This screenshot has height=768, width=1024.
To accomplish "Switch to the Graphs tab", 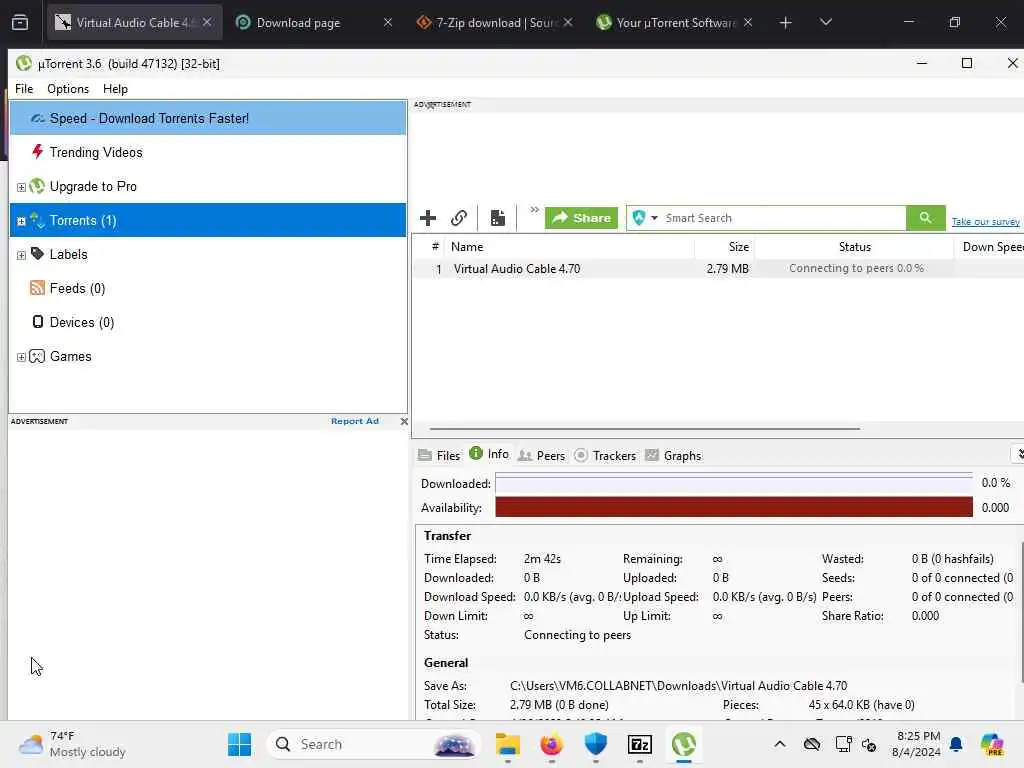I will [673, 456].
